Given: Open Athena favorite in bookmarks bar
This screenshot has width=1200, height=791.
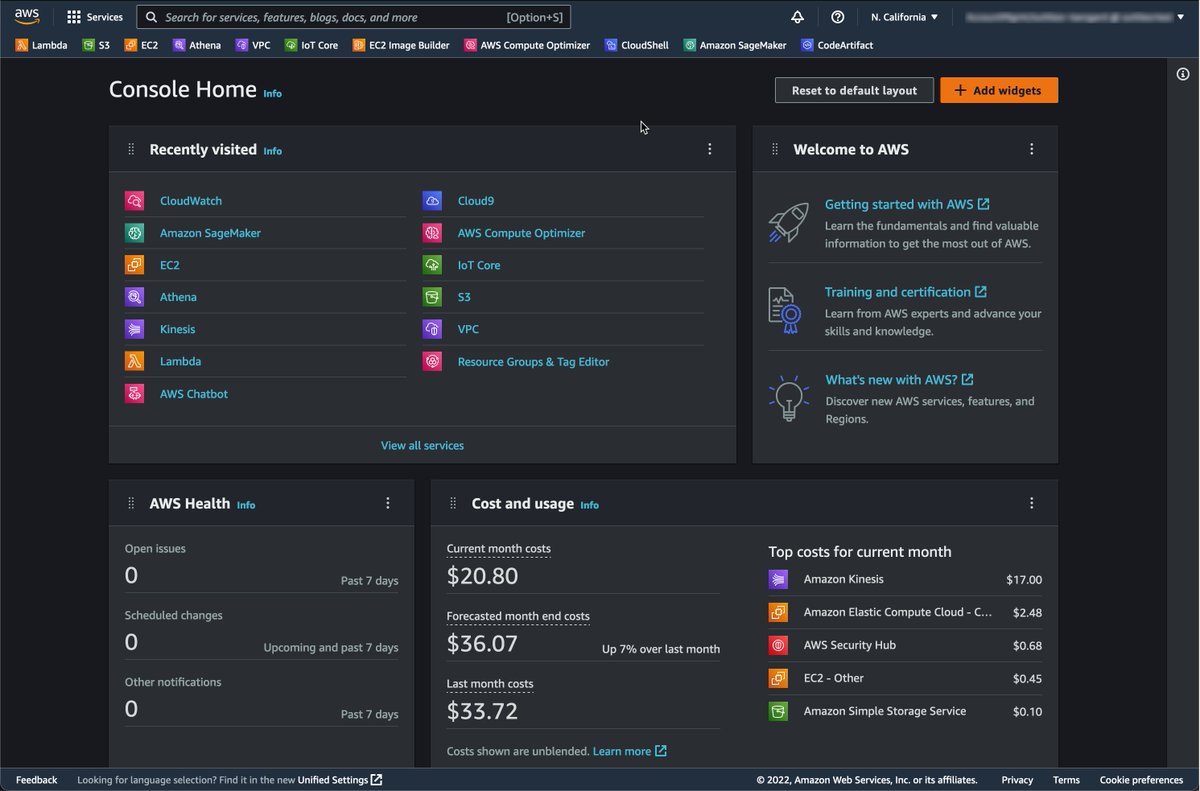Looking at the screenshot, I should (x=197, y=45).
